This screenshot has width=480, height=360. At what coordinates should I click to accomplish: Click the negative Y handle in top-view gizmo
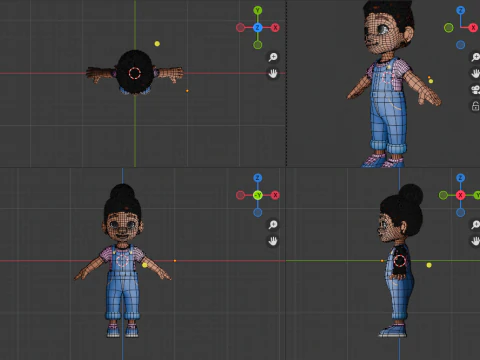(x=257, y=45)
